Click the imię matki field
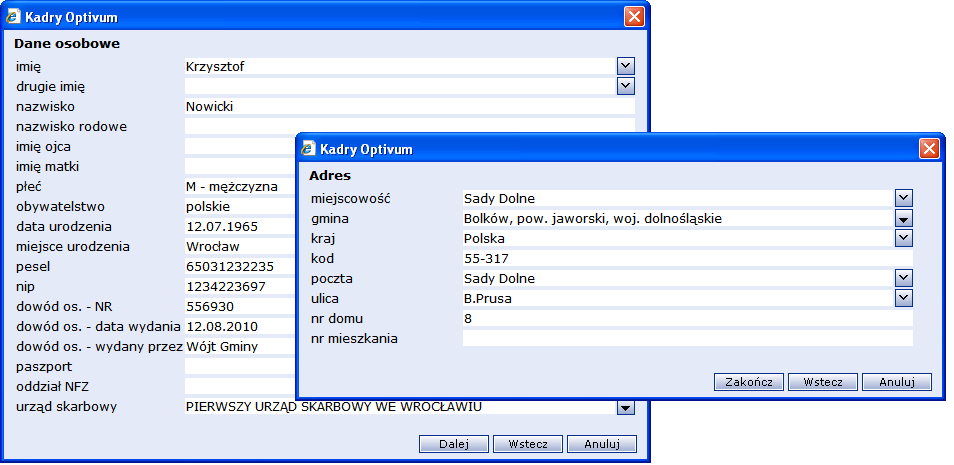 pyautogui.click(x=240, y=166)
